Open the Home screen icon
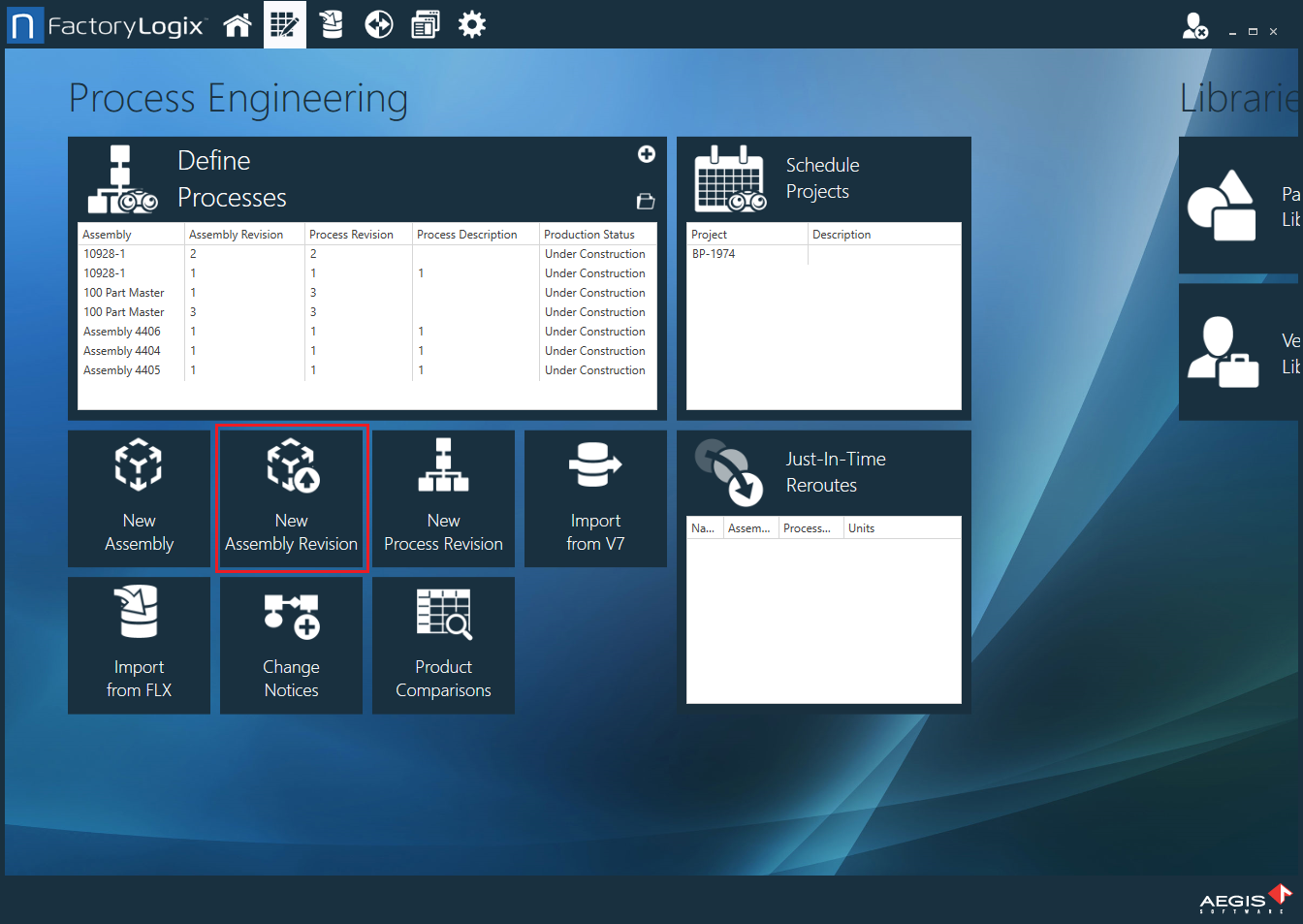The height and width of the screenshot is (924, 1303). click(238, 24)
